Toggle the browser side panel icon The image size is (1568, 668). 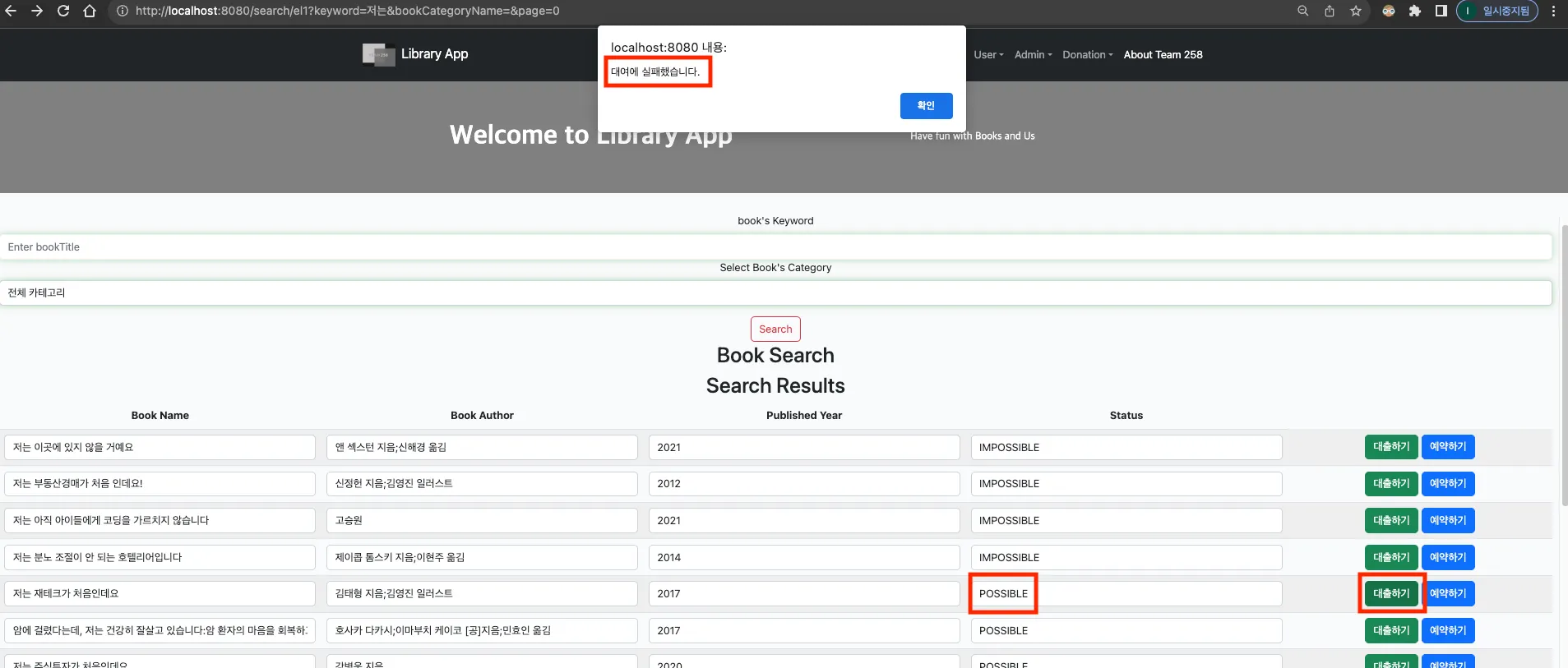[1441, 11]
